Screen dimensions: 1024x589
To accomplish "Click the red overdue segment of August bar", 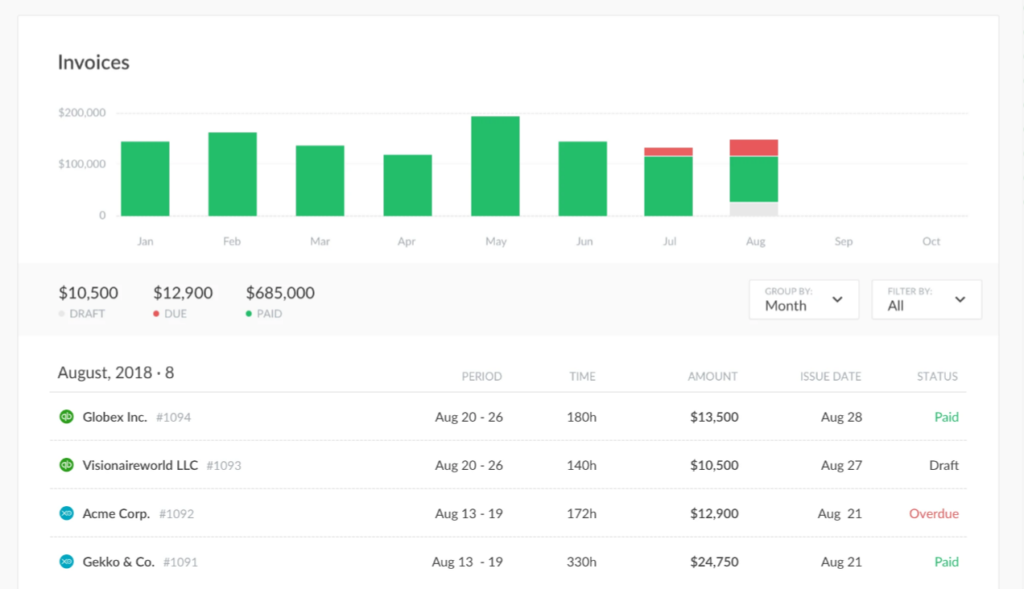I will pyautogui.click(x=754, y=147).
